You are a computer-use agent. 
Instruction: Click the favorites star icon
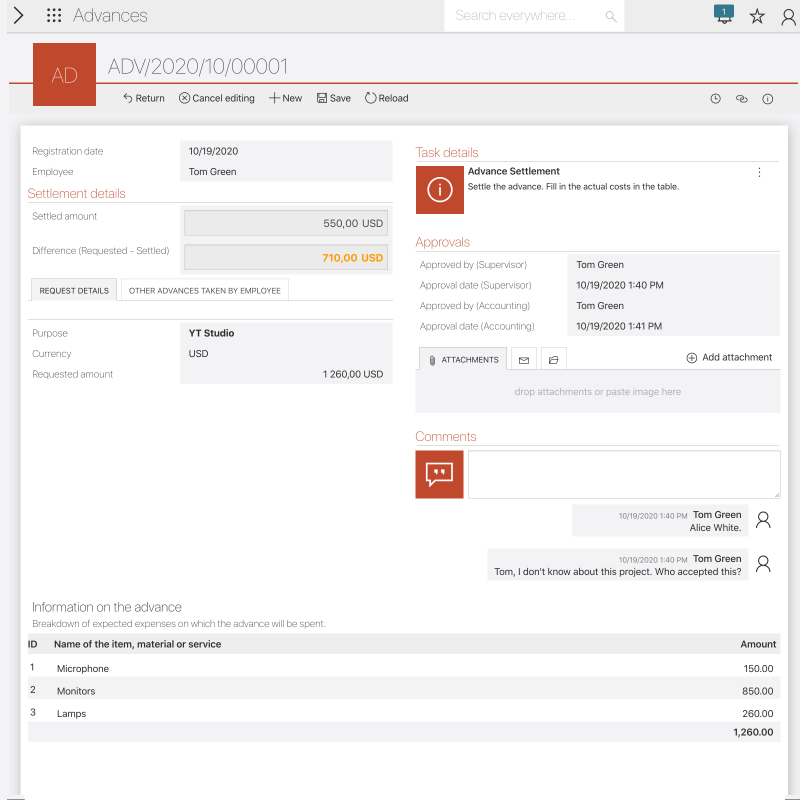[x=757, y=16]
